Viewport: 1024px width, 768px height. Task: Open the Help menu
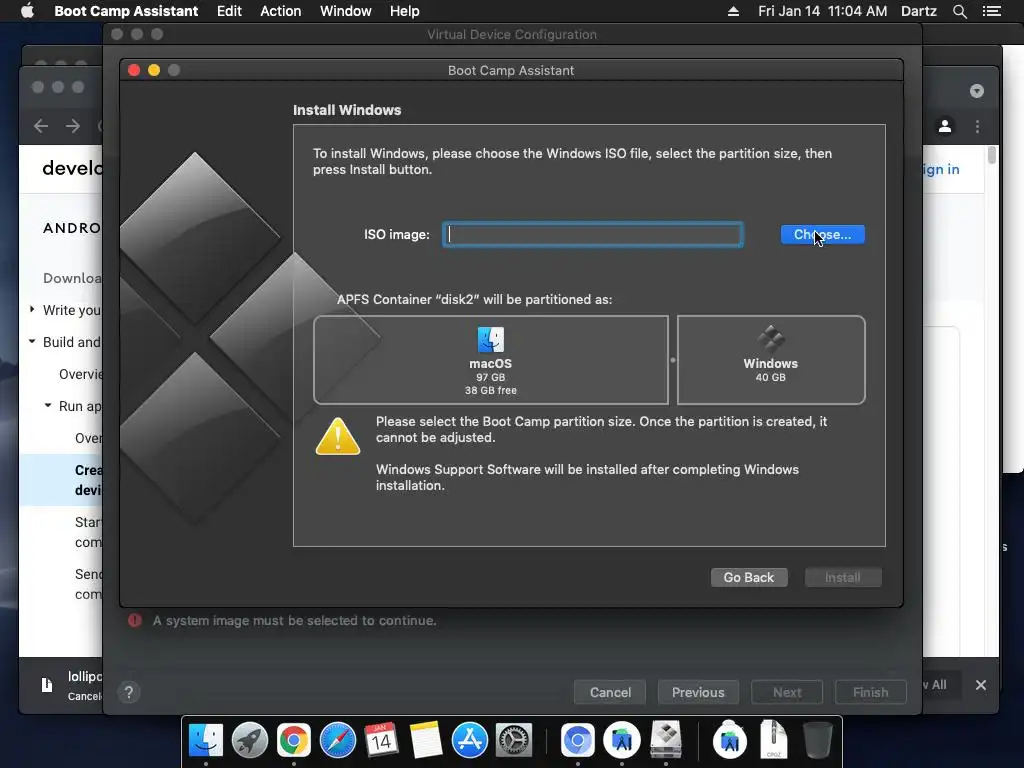coord(404,11)
